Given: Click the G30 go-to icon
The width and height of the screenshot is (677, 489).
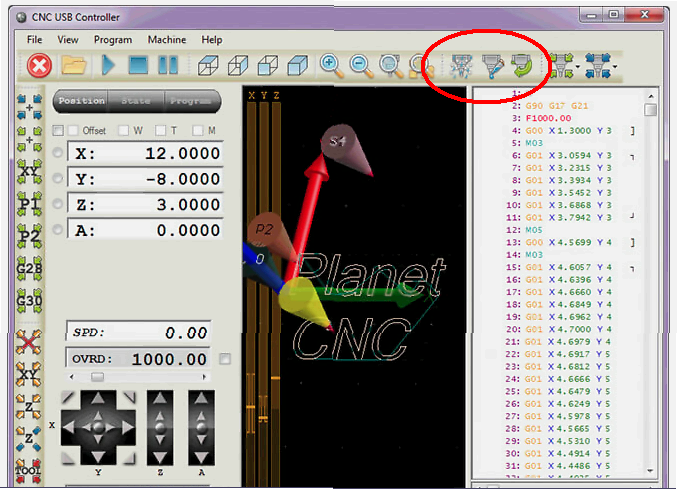Looking at the screenshot, I should point(29,301).
